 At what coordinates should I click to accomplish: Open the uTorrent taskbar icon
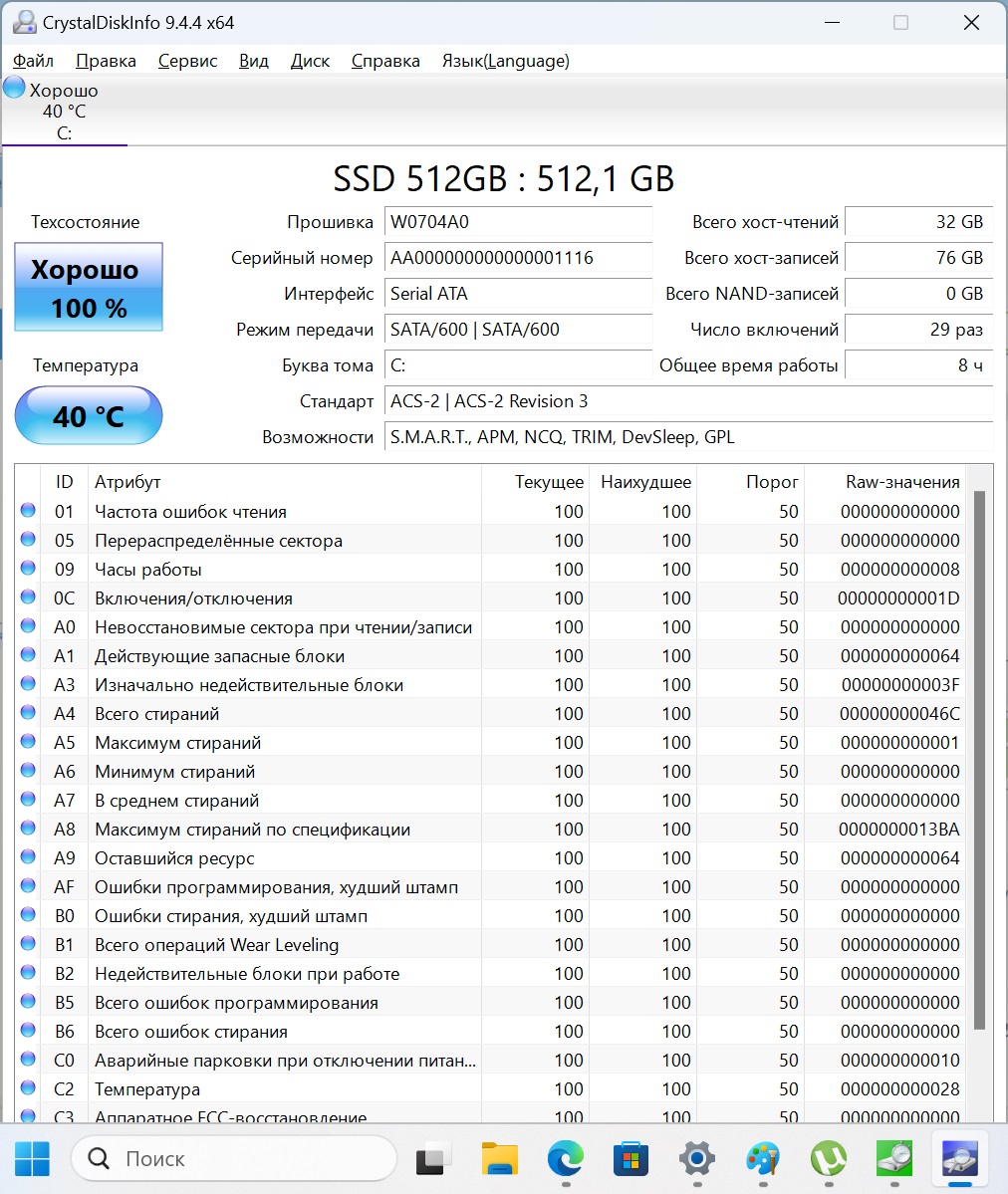coord(828,1159)
